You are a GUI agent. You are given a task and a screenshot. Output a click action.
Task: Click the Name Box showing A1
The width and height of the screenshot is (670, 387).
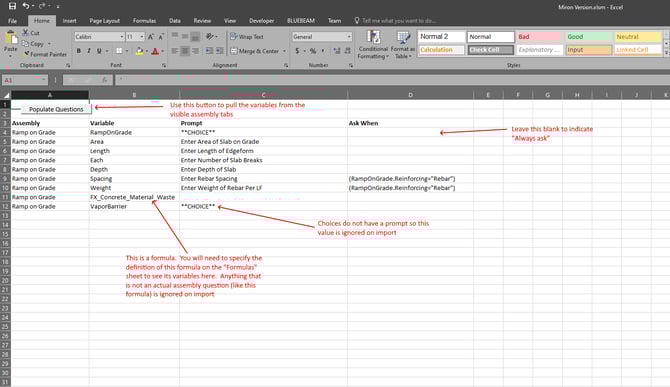[24, 80]
